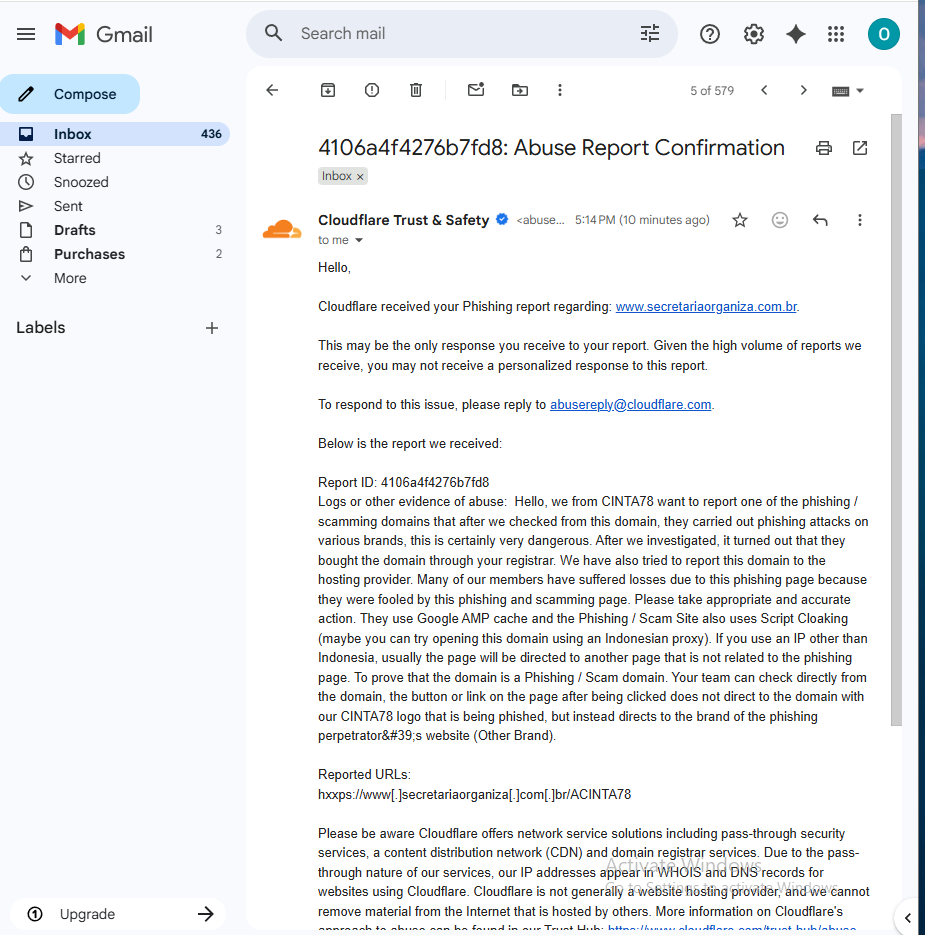
Task: Show the verified sender badge info
Action: click(x=502, y=219)
